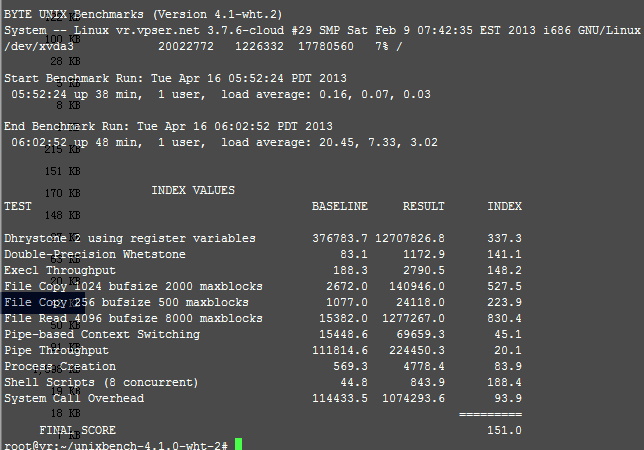Click disk available value '17780560'

coord(326,46)
